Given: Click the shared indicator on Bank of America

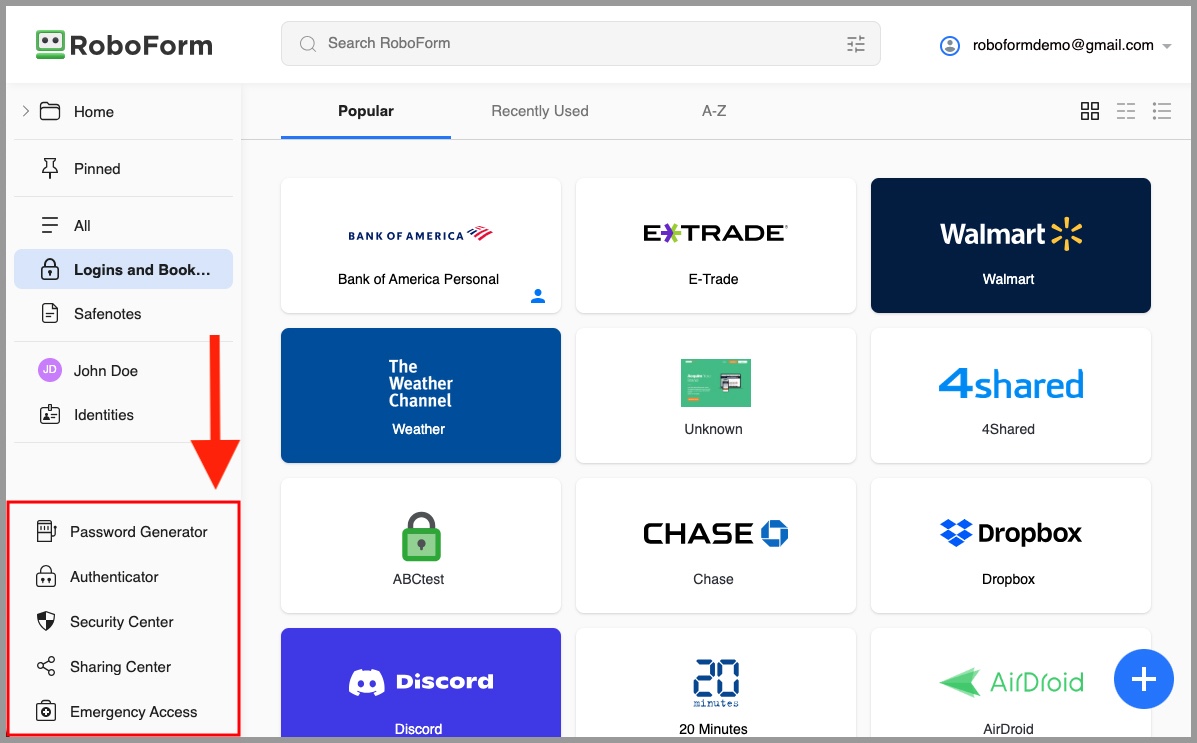Looking at the screenshot, I should [x=538, y=296].
